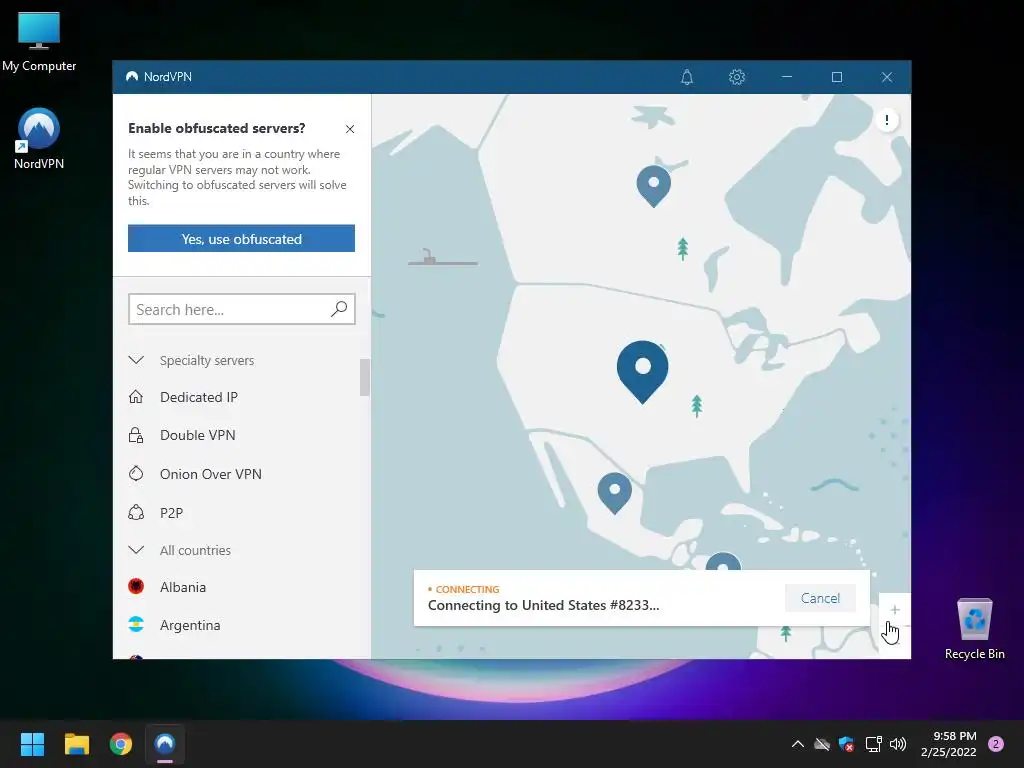Image resolution: width=1024 pixels, height=768 pixels.
Task: Cancel the connecting attempt
Action: [820, 598]
